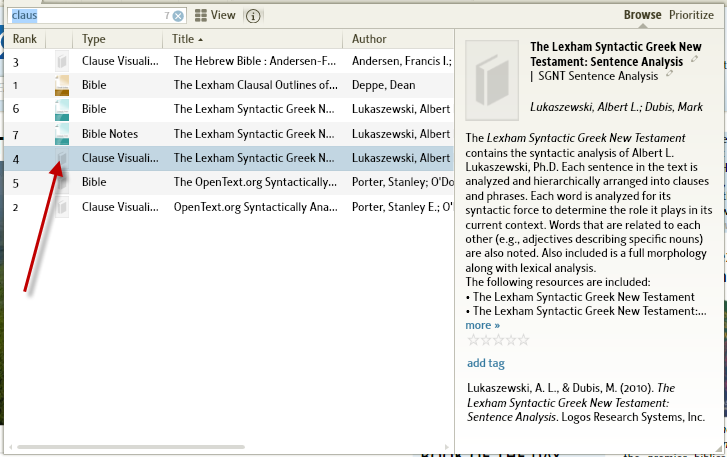Select 'Deppe, Dean' author cell
The width and height of the screenshot is (727, 457).
[383, 85]
